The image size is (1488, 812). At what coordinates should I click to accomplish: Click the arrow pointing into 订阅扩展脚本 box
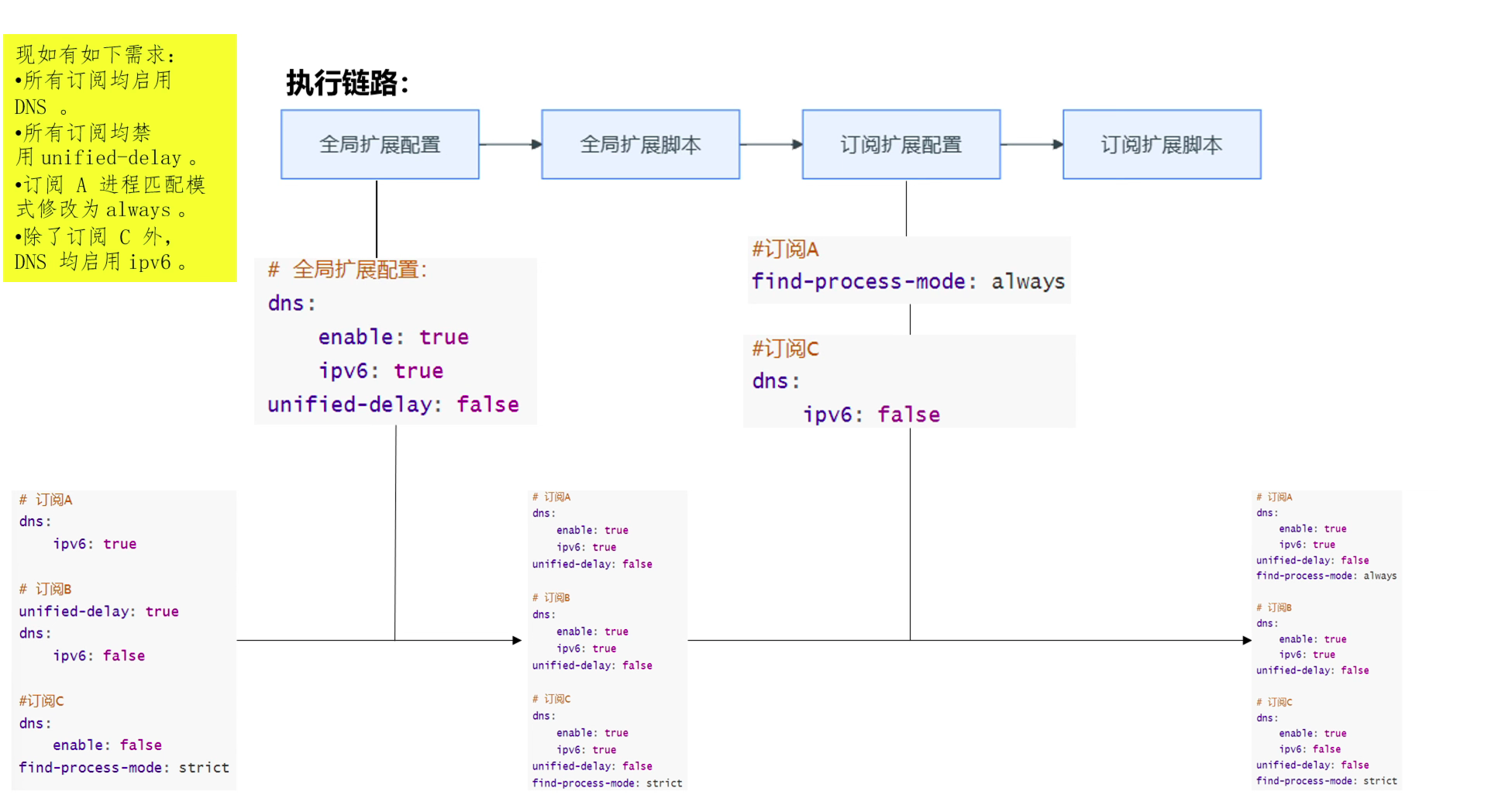click(x=1031, y=144)
